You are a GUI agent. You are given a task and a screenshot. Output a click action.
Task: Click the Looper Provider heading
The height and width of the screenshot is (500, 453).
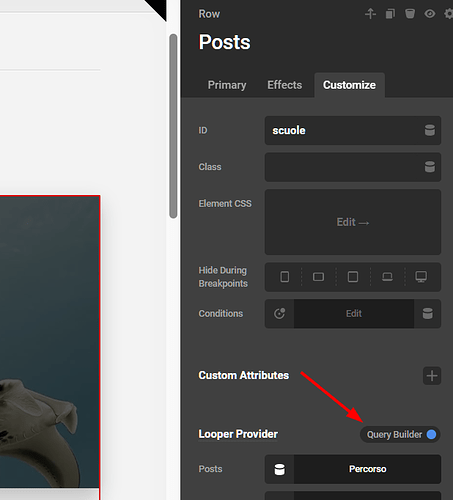click(x=238, y=434)
